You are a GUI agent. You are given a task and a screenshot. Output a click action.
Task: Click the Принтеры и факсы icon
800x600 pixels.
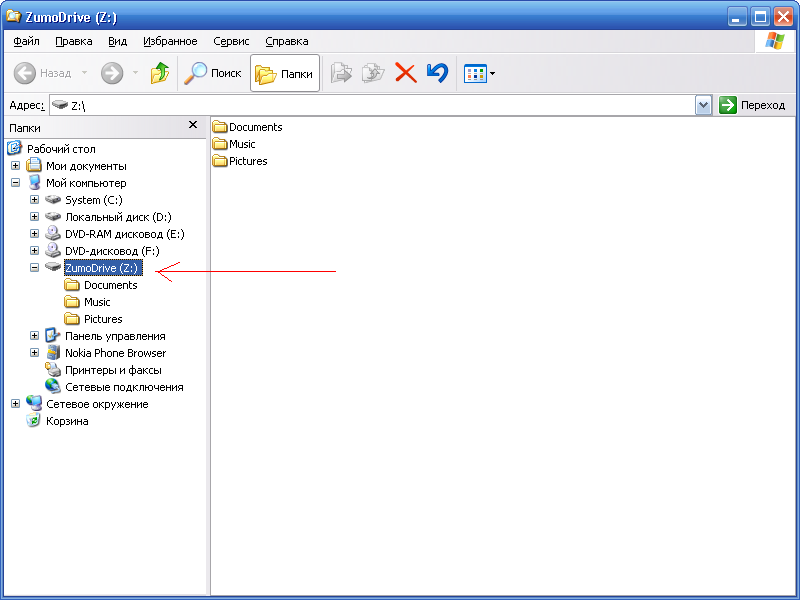click(x=53, y=369)
